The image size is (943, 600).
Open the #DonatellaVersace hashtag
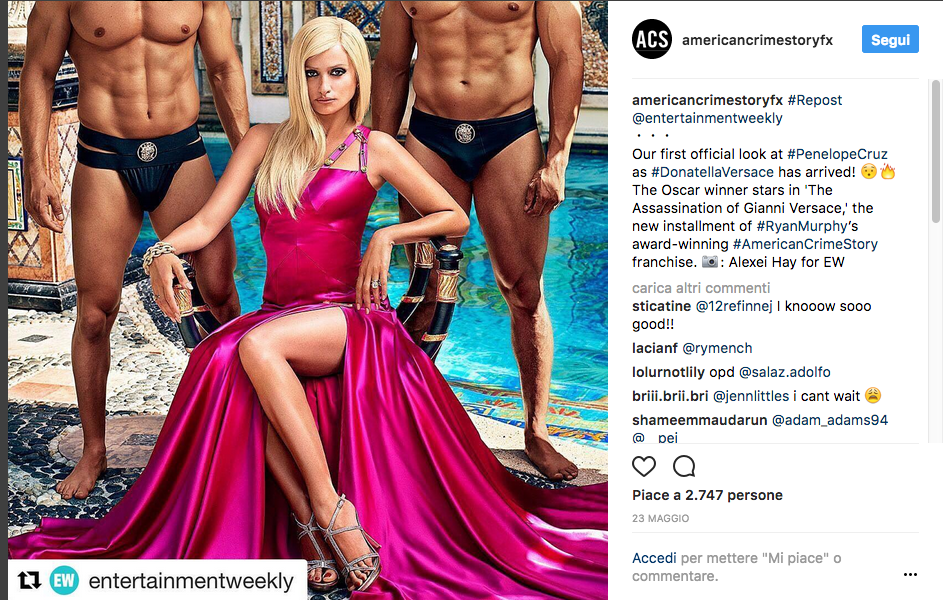(x=713, y=172)
